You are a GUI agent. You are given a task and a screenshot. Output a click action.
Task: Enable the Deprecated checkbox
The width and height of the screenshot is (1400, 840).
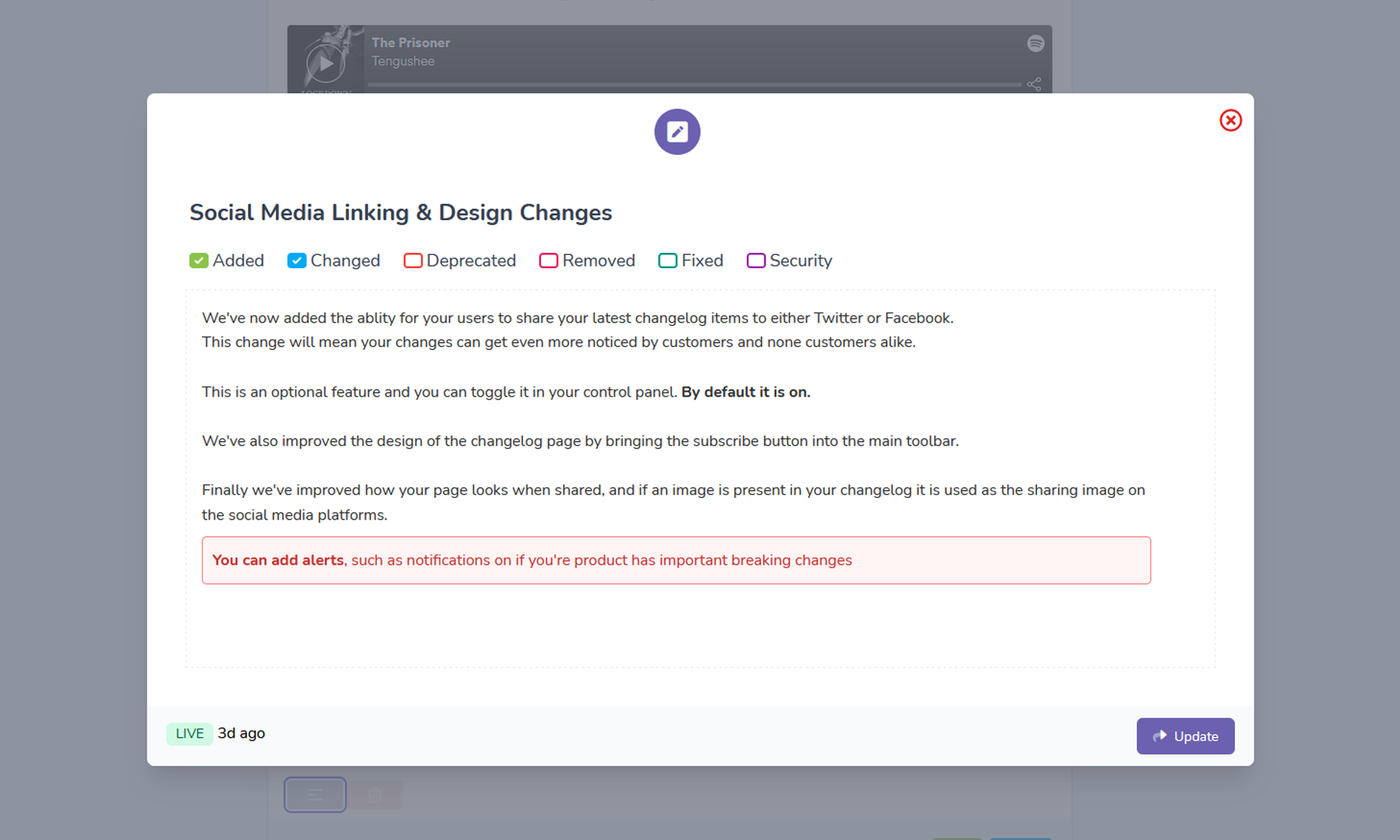[x=413, y=260]
